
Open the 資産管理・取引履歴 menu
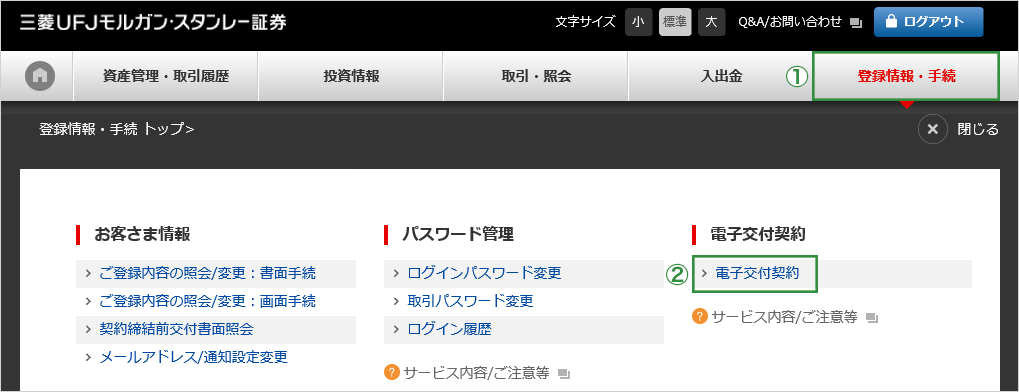[166, 77]
